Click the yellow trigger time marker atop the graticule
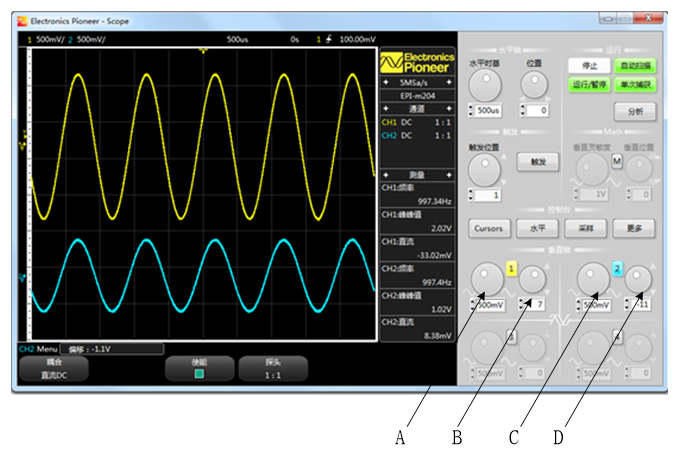Image resolution: width=685 pixels, height=455 pixels. tap(203, 51)
